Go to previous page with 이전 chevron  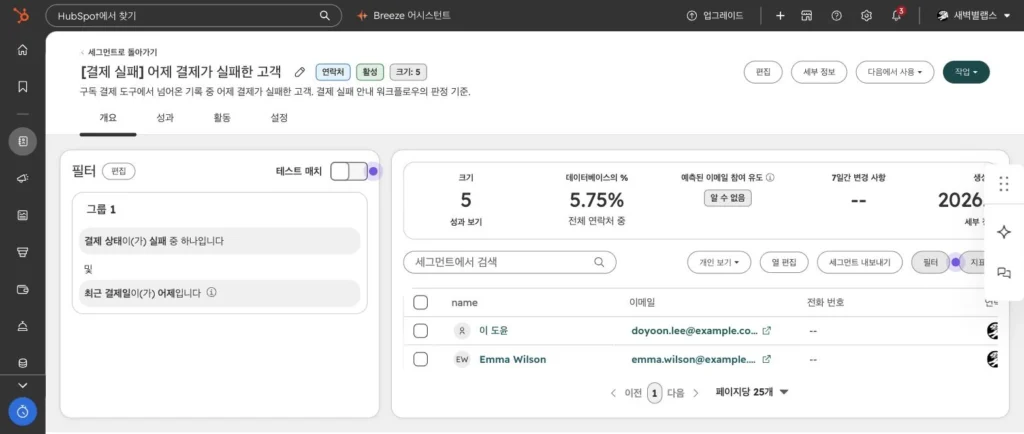(613, 393)
